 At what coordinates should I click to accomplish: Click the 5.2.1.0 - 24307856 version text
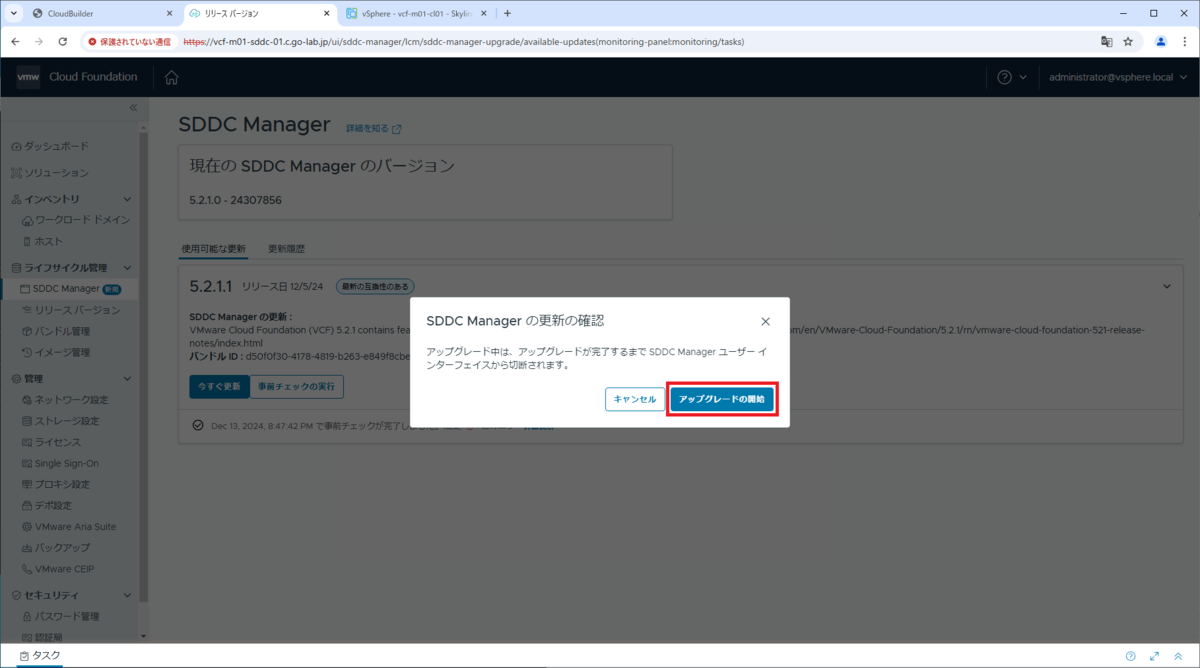[235, 200]
